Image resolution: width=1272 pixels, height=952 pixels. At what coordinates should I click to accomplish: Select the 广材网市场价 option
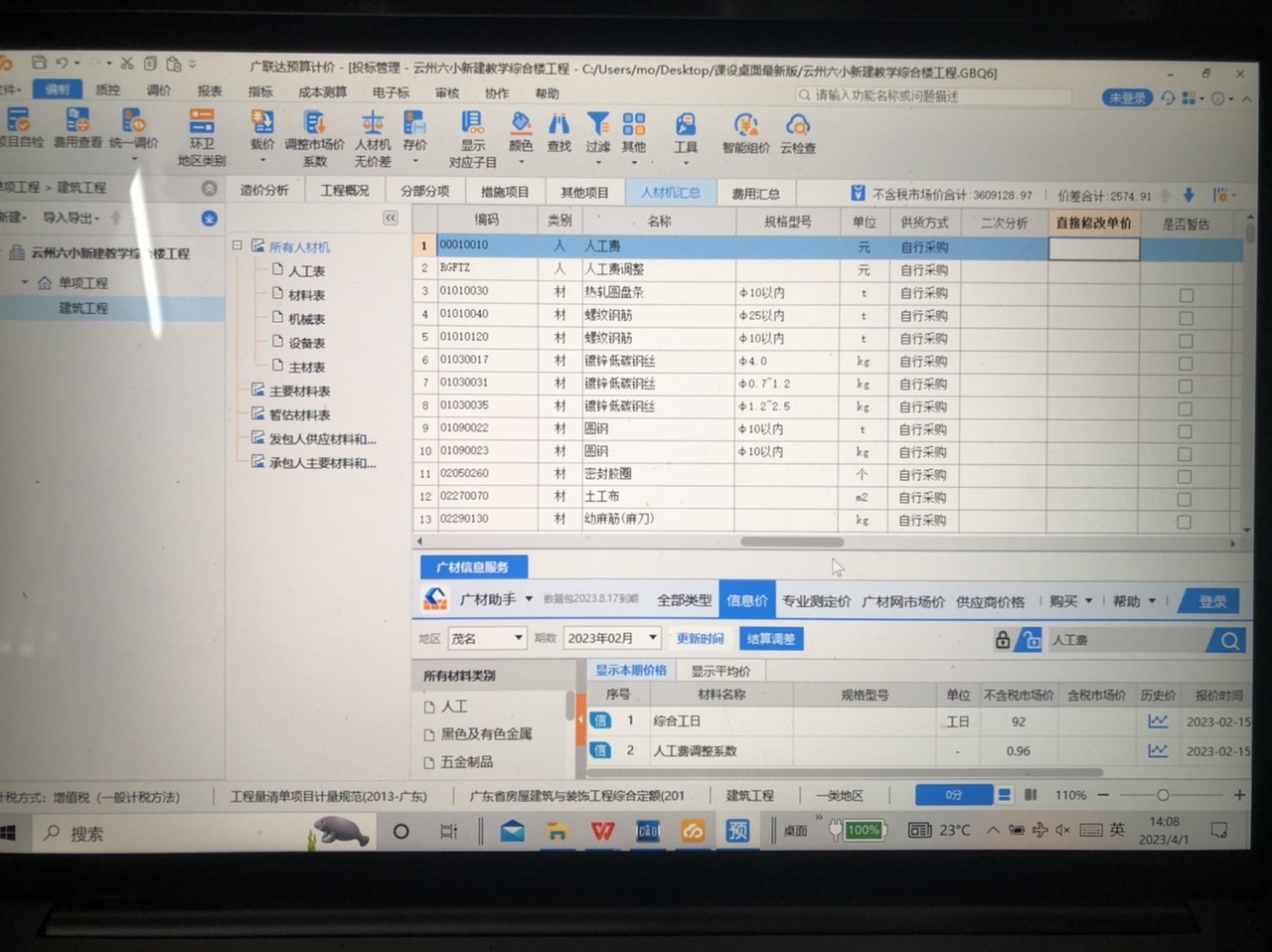902,601
